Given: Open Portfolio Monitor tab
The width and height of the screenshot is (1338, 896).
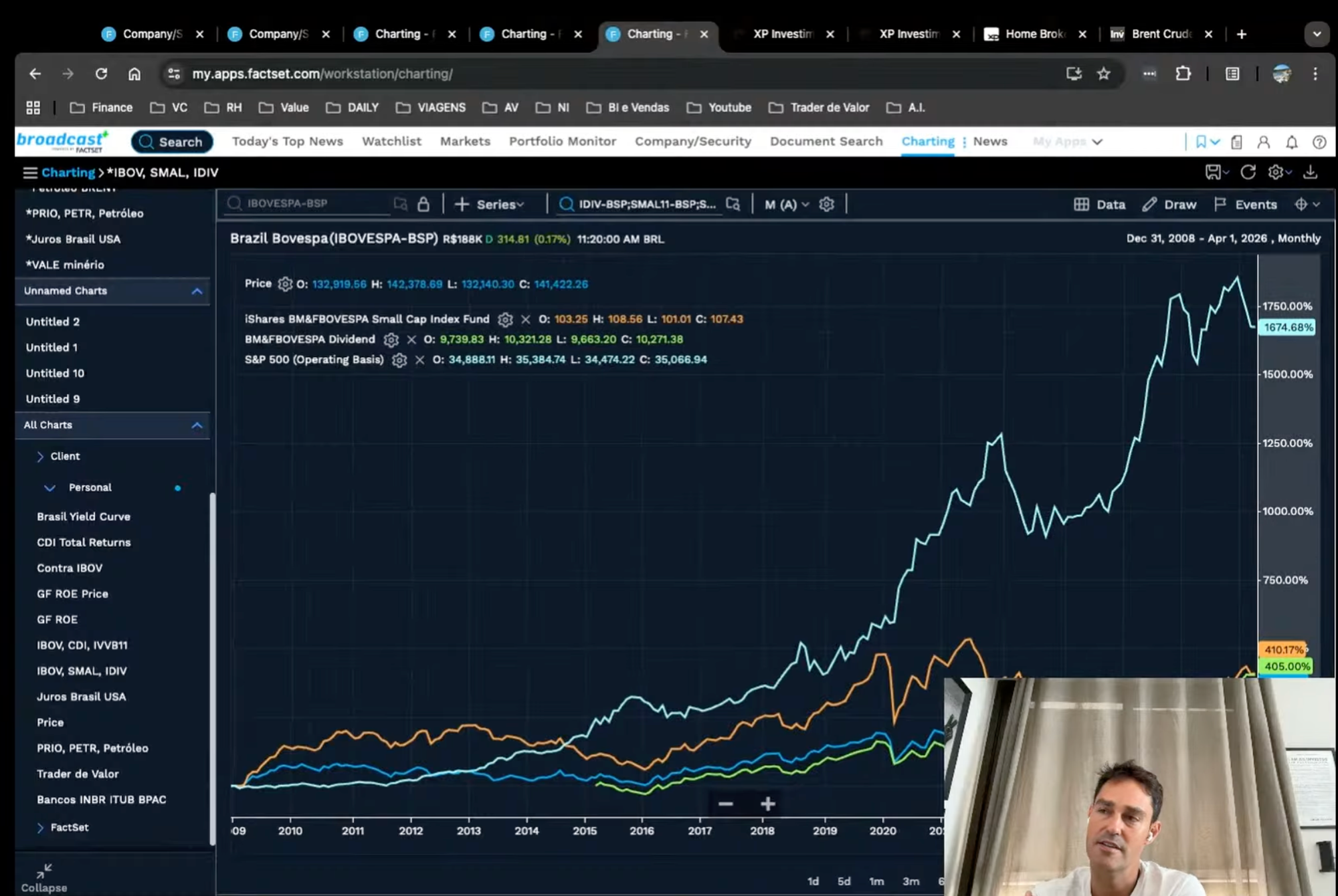Looking at the screenshot, I should click(563, 141).
